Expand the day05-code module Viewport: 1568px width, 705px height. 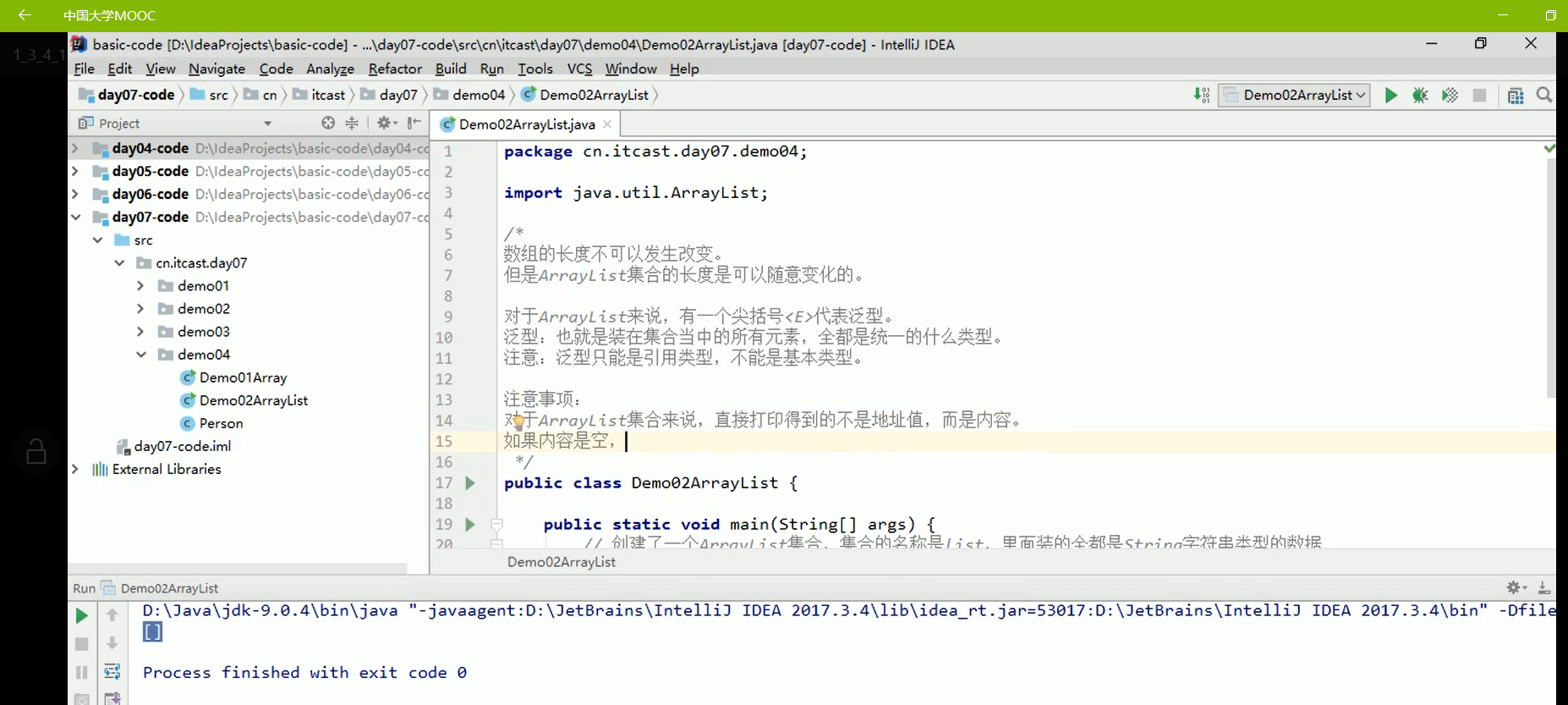pyautogui.click(x=75, y=171)
